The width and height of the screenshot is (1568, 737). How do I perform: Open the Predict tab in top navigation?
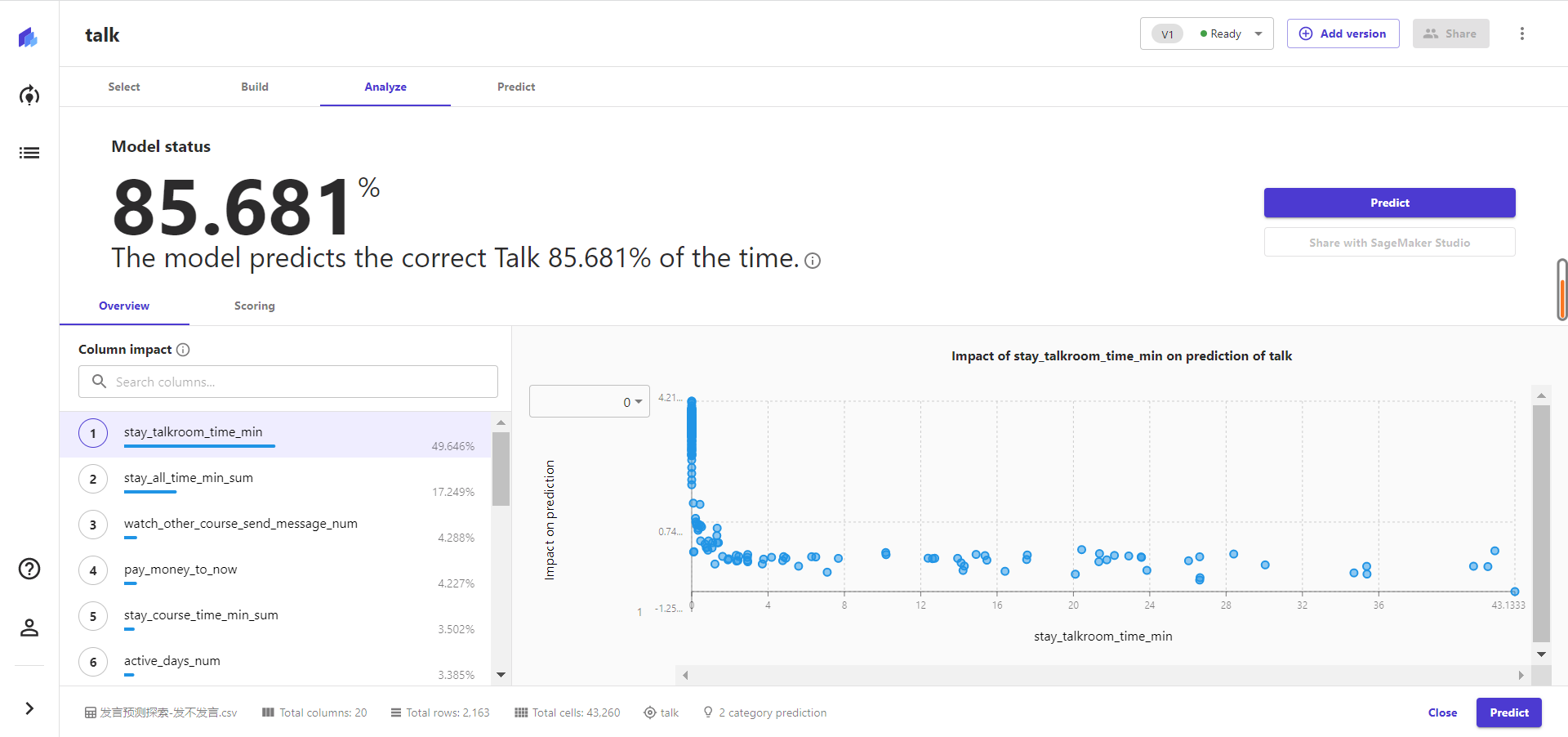[x=516, y=87]
